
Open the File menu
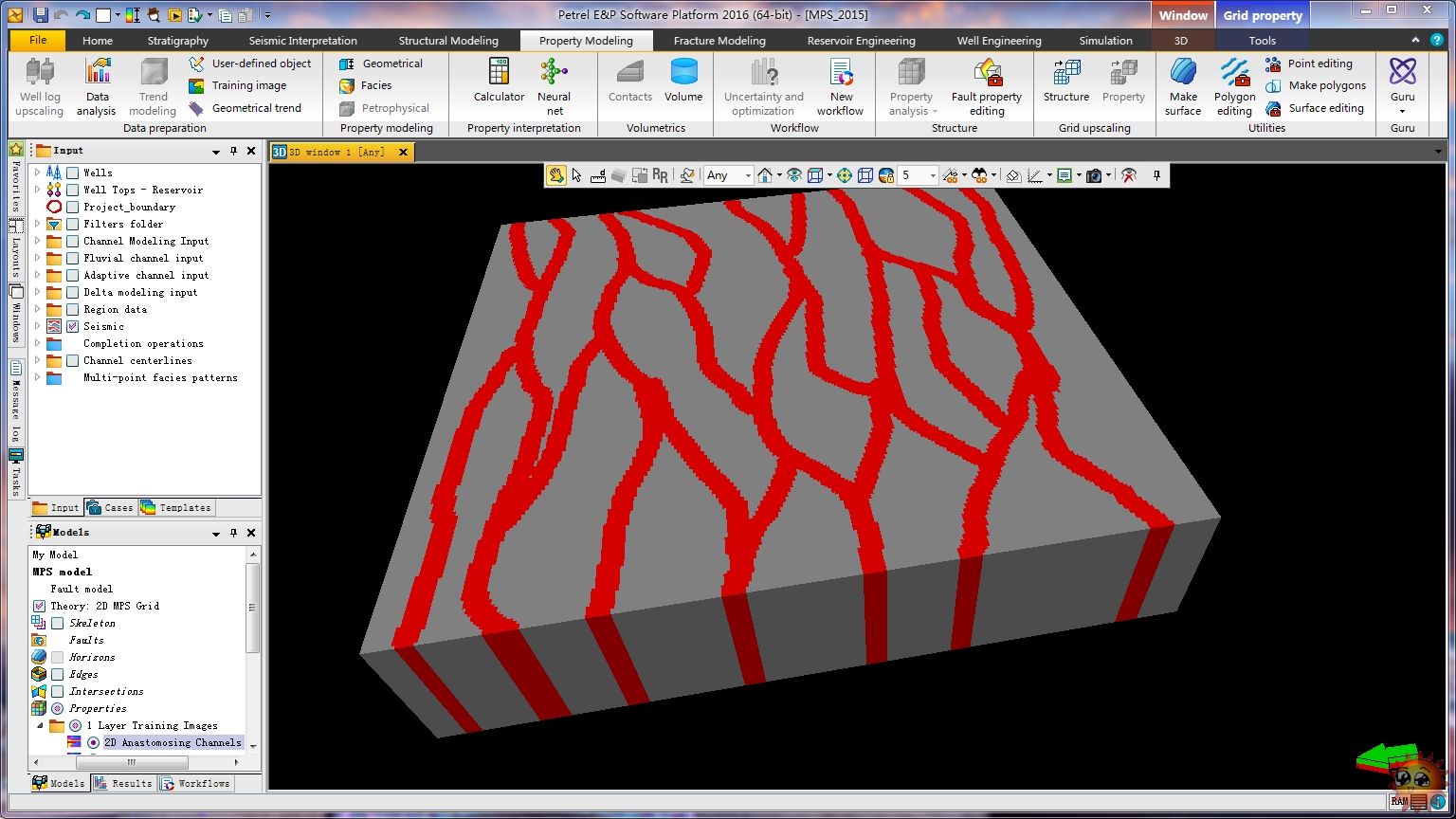point(38,40)
